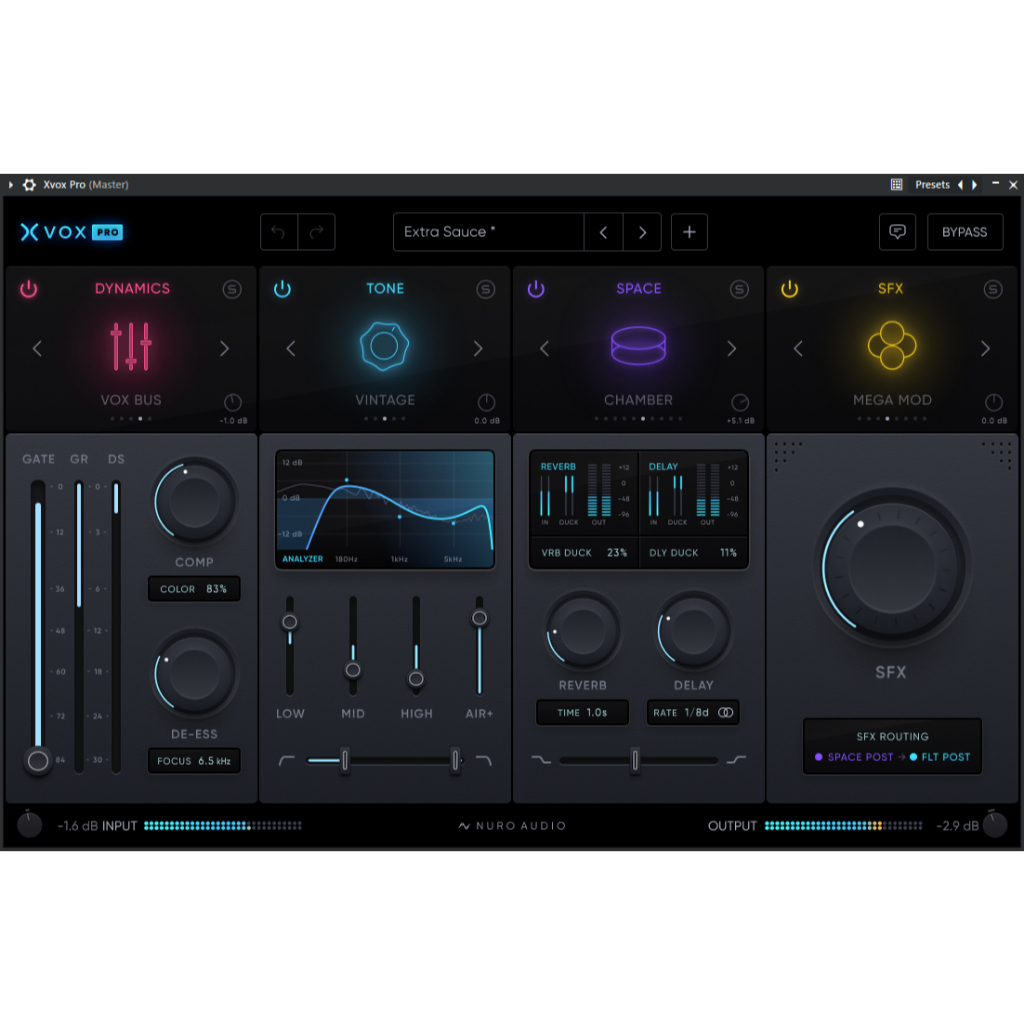Solo the SFX module

pos(993,289)
